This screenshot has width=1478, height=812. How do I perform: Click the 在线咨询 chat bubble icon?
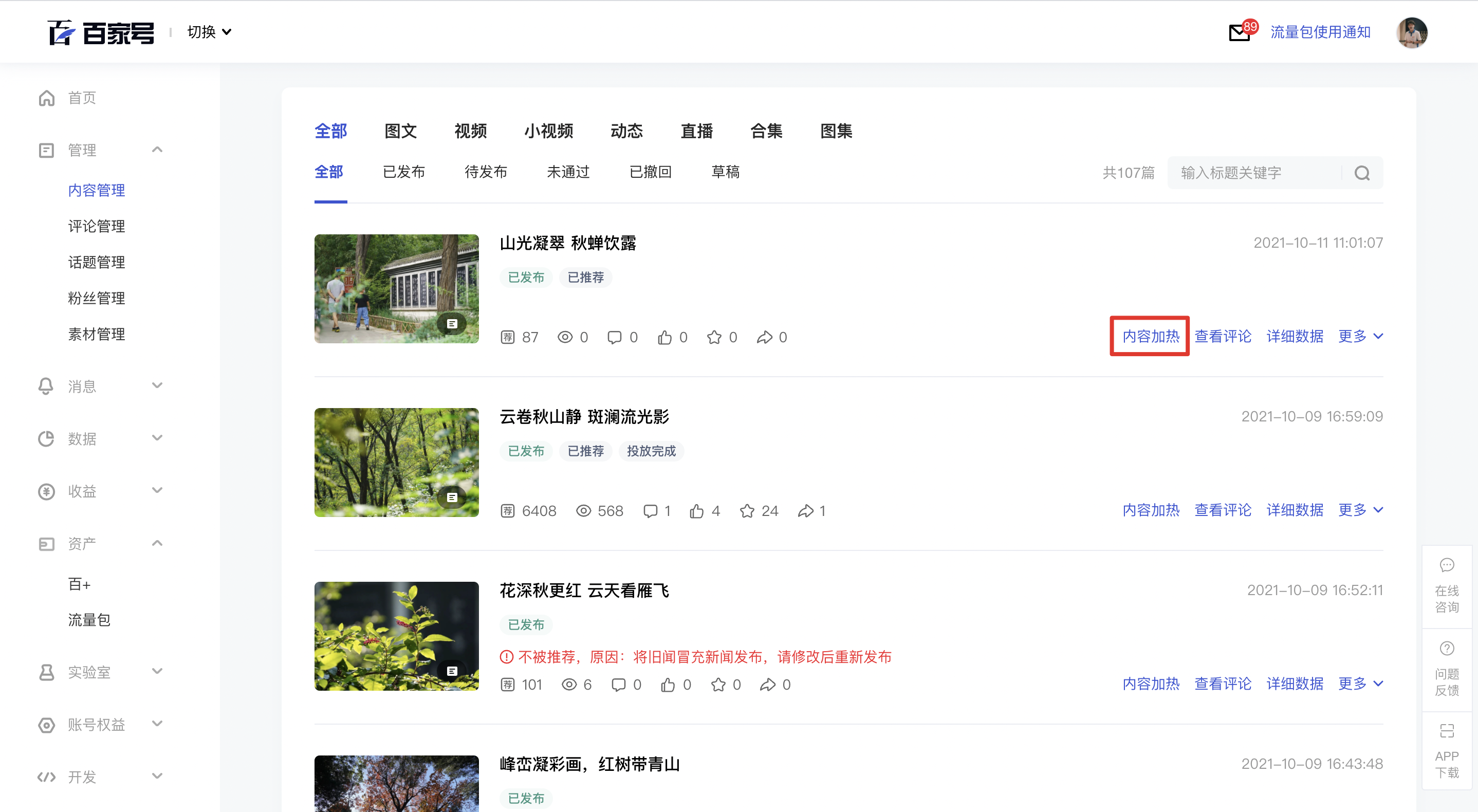(x=1447, y=565)
